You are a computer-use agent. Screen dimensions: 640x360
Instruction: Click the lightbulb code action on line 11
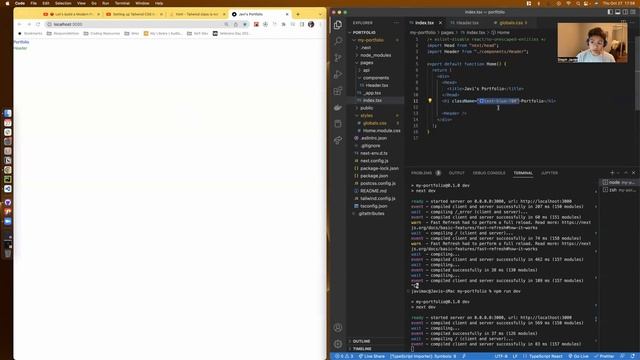tap(429, 100)
